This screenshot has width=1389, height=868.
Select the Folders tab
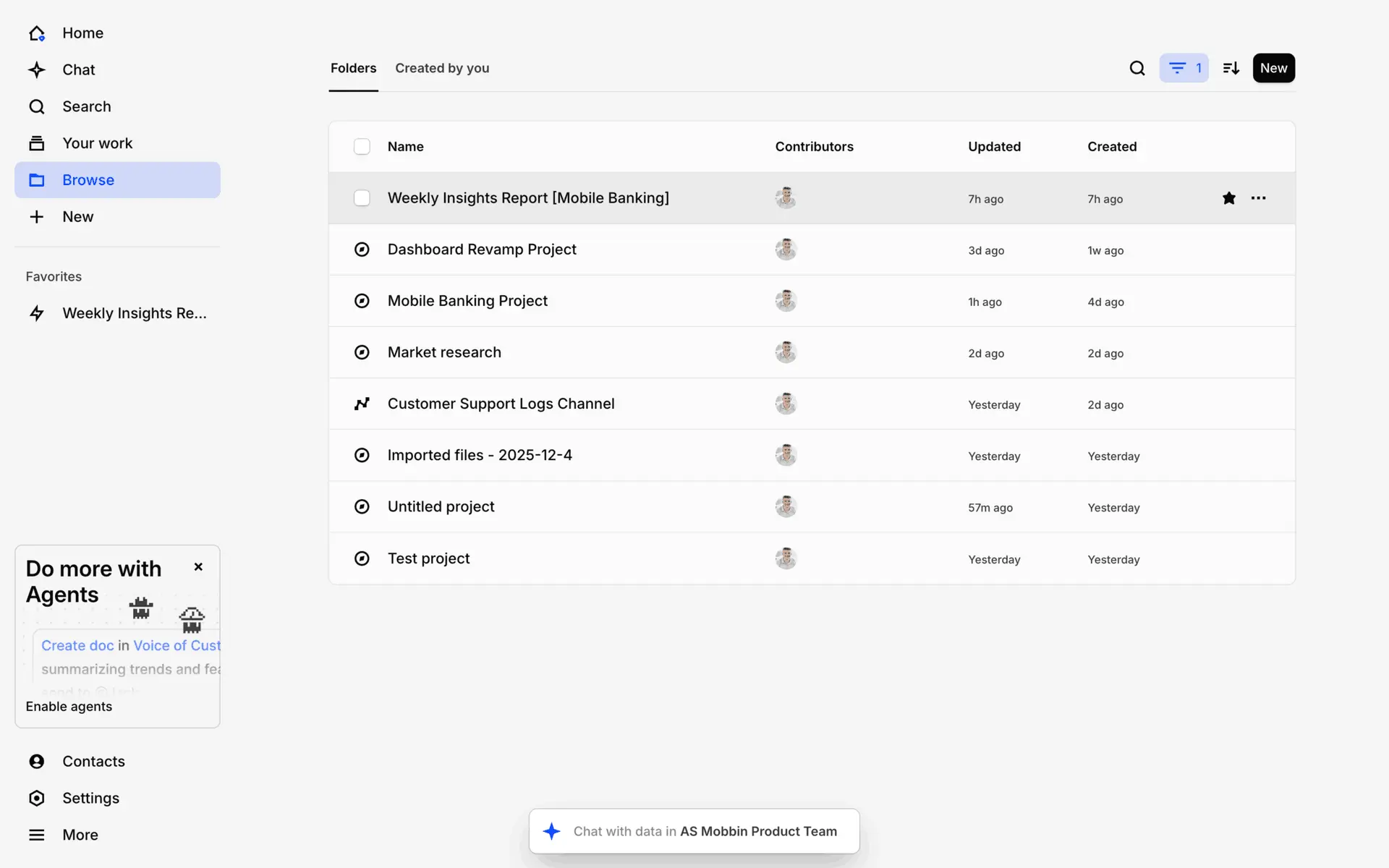[x=353, y=68]
